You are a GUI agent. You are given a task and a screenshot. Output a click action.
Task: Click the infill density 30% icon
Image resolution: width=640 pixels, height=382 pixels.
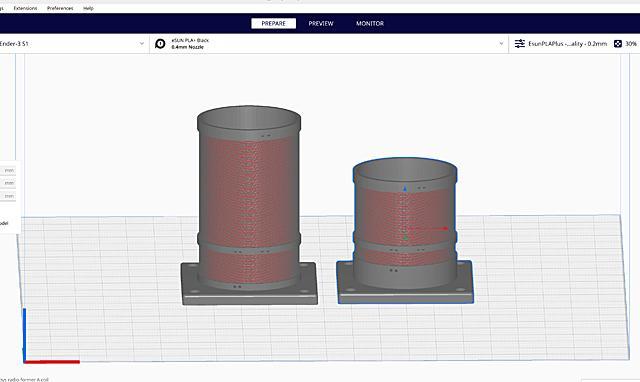tap(618, 44)
